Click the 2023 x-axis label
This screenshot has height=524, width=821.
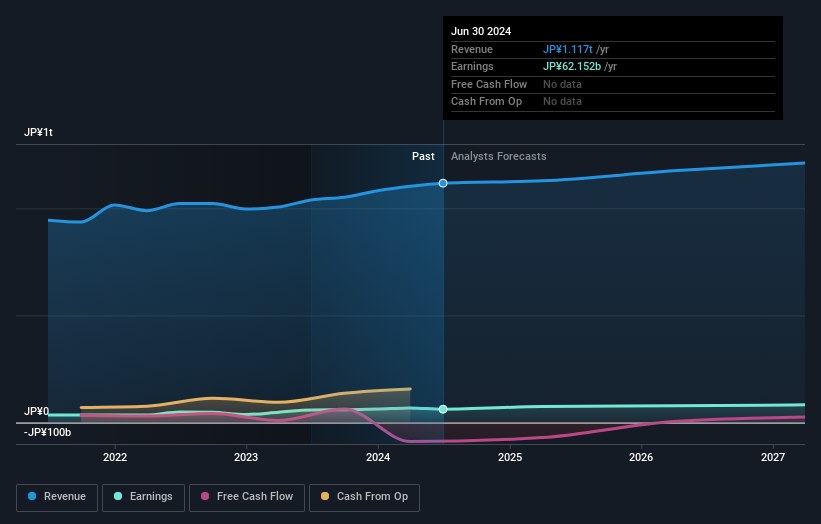click(246, 457)
